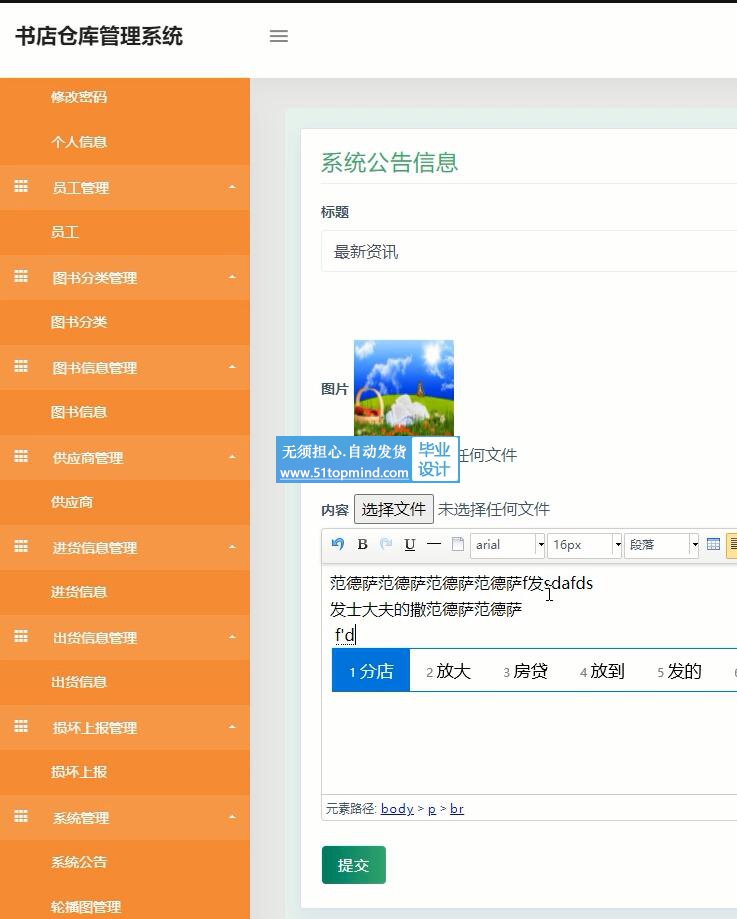The height and width of the screenshot is (919, 737).
Task: Select IME candidate 1 分店
Action: (x=371, y=671)
